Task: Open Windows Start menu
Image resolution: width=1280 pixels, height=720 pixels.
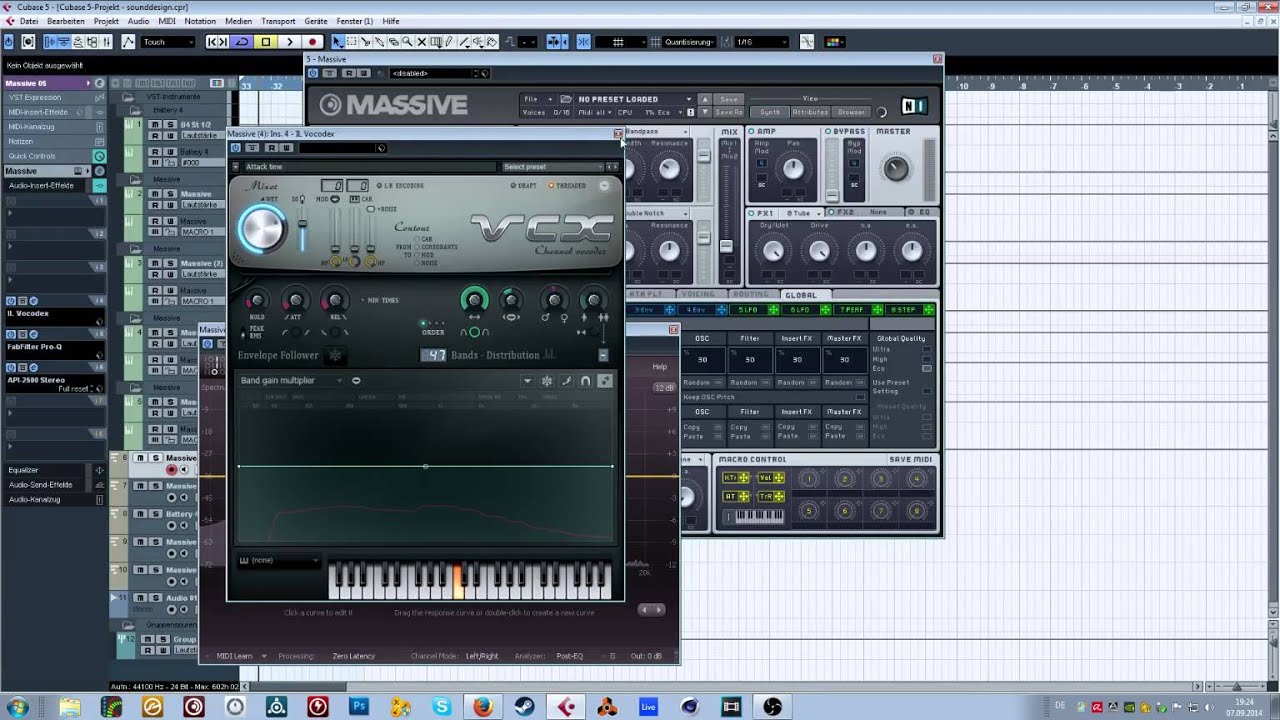Action: 17,707
